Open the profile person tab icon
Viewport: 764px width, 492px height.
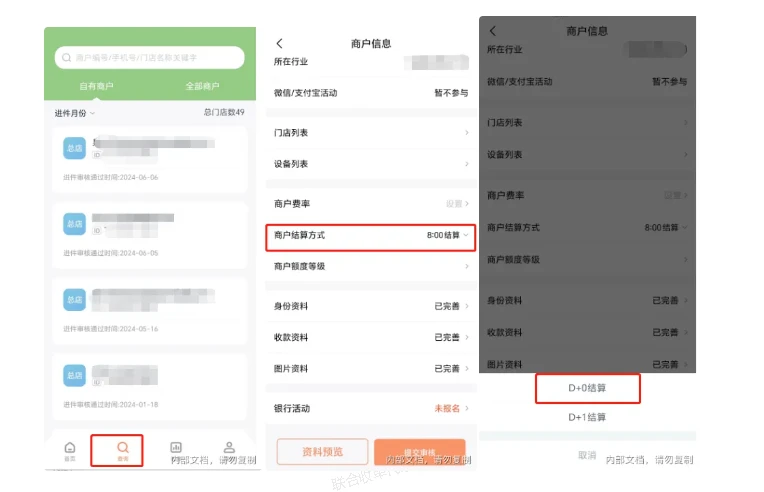click(x=229, y=447)
